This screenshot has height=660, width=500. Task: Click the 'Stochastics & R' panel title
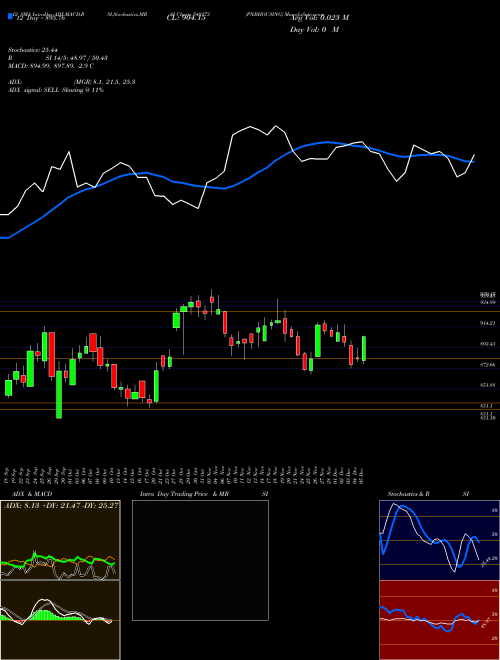(408, 494)
